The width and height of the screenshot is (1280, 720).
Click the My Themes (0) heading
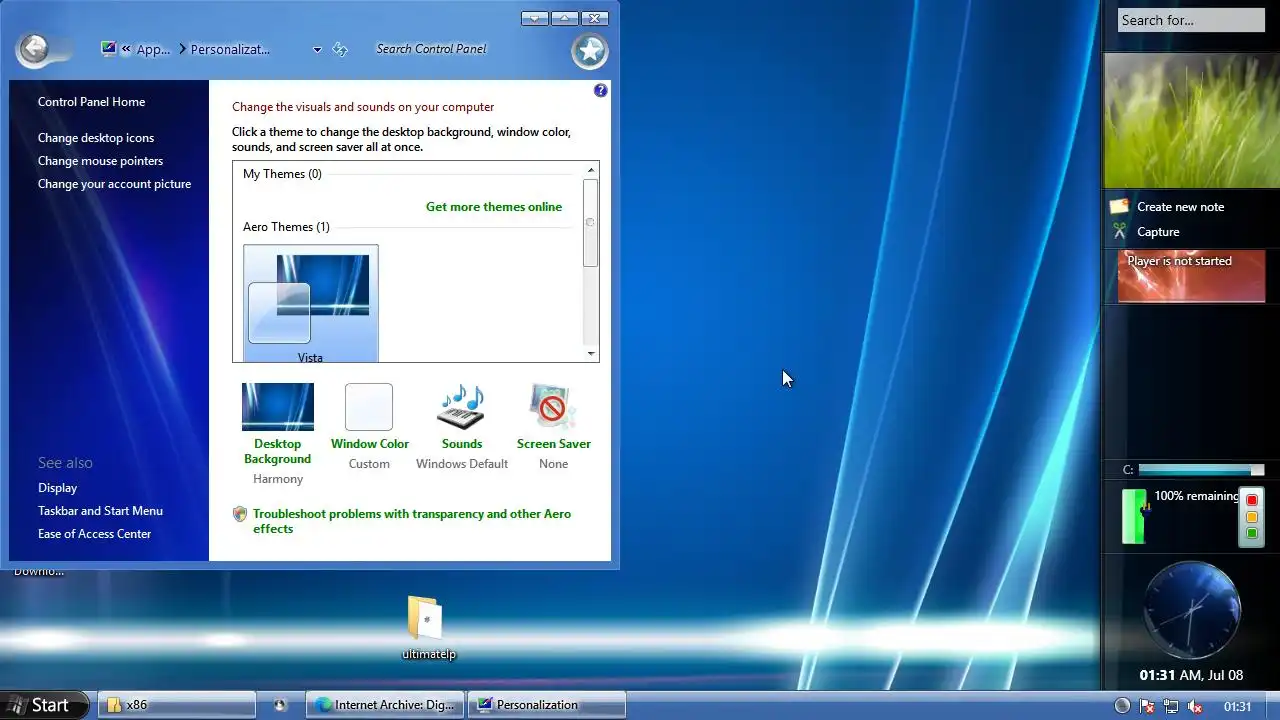click(x=282, y=174)
